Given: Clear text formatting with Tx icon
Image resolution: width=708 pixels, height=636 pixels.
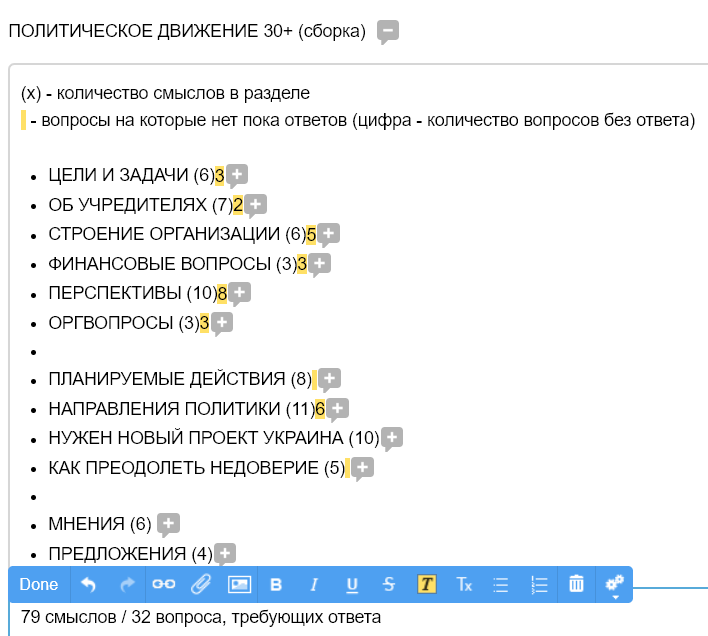Looking at the screenshot, I should pyautogui.click(x=464, y=585).
